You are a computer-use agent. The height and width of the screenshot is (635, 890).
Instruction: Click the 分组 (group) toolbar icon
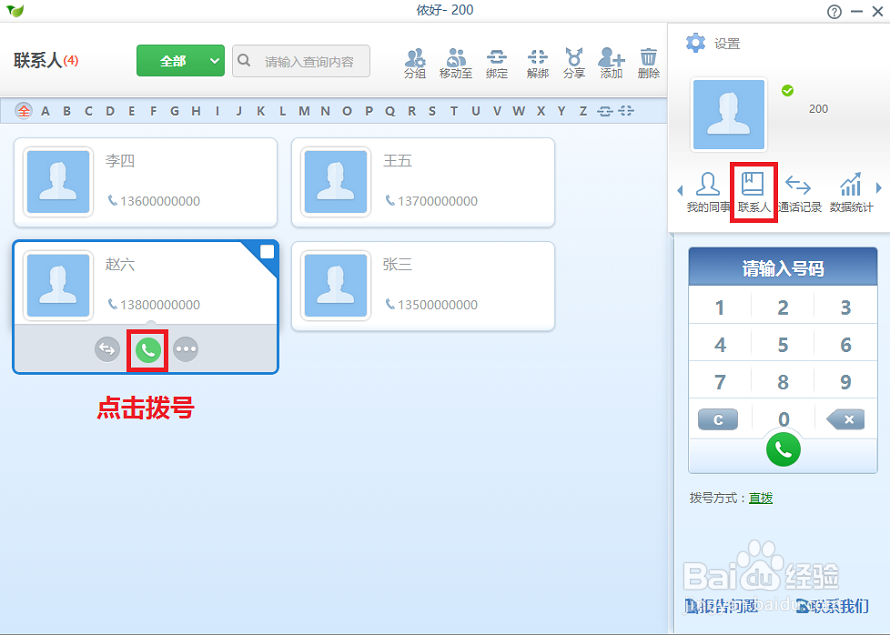point(416,60)
